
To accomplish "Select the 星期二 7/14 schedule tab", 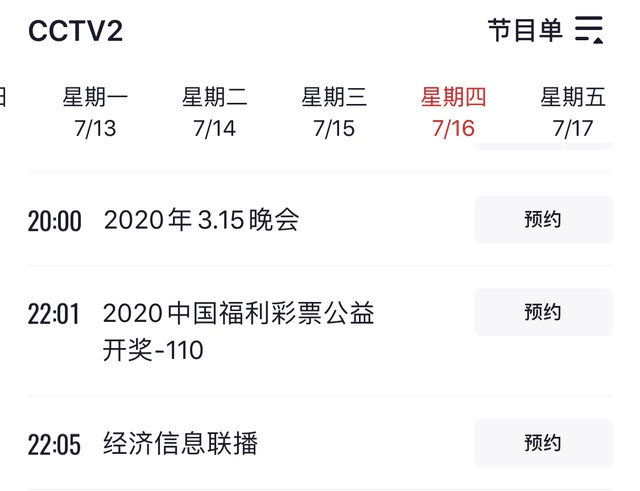I will tap(215, 112).
